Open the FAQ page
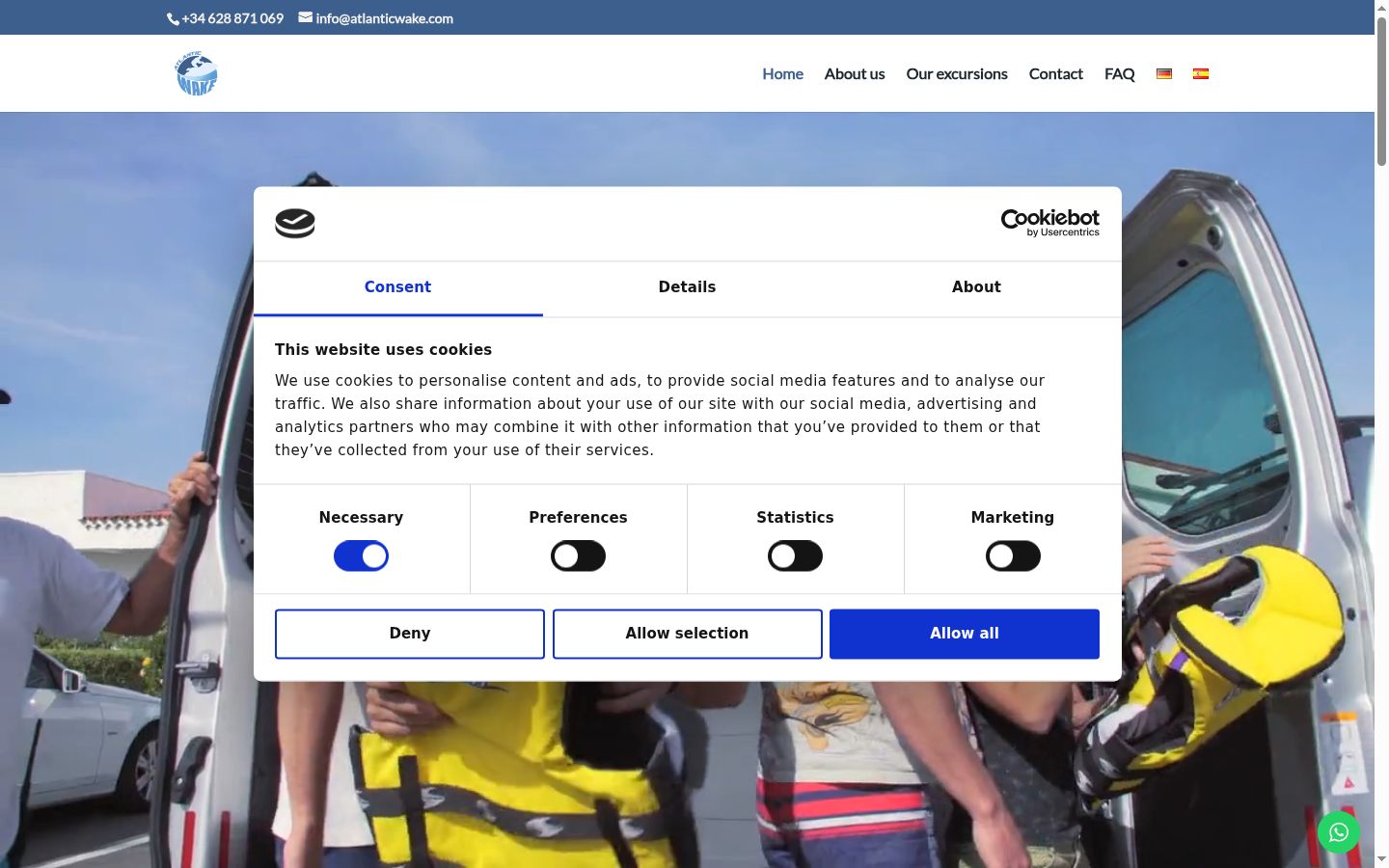Image resolution: width=1389 pixels, height=868 pixels. coord(1120,73)
